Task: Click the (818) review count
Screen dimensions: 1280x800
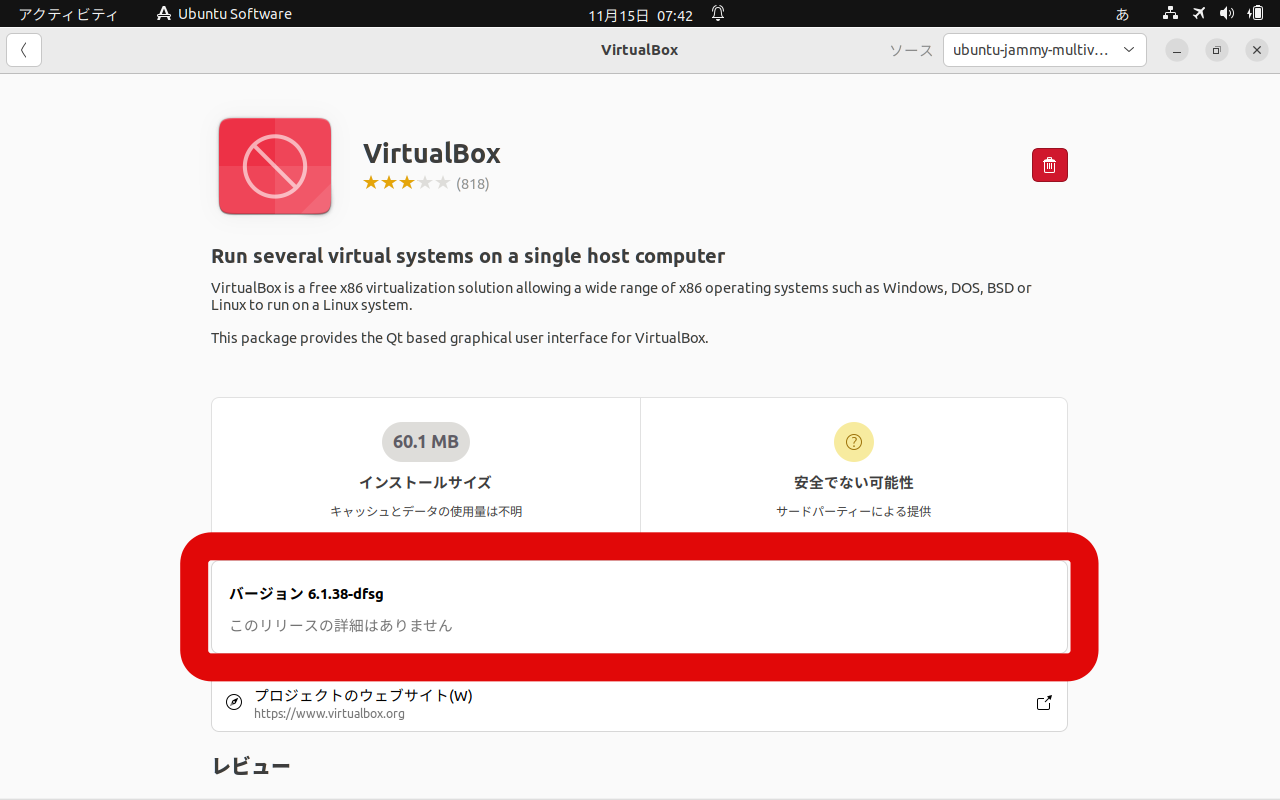Action: (x=473, y=183)
